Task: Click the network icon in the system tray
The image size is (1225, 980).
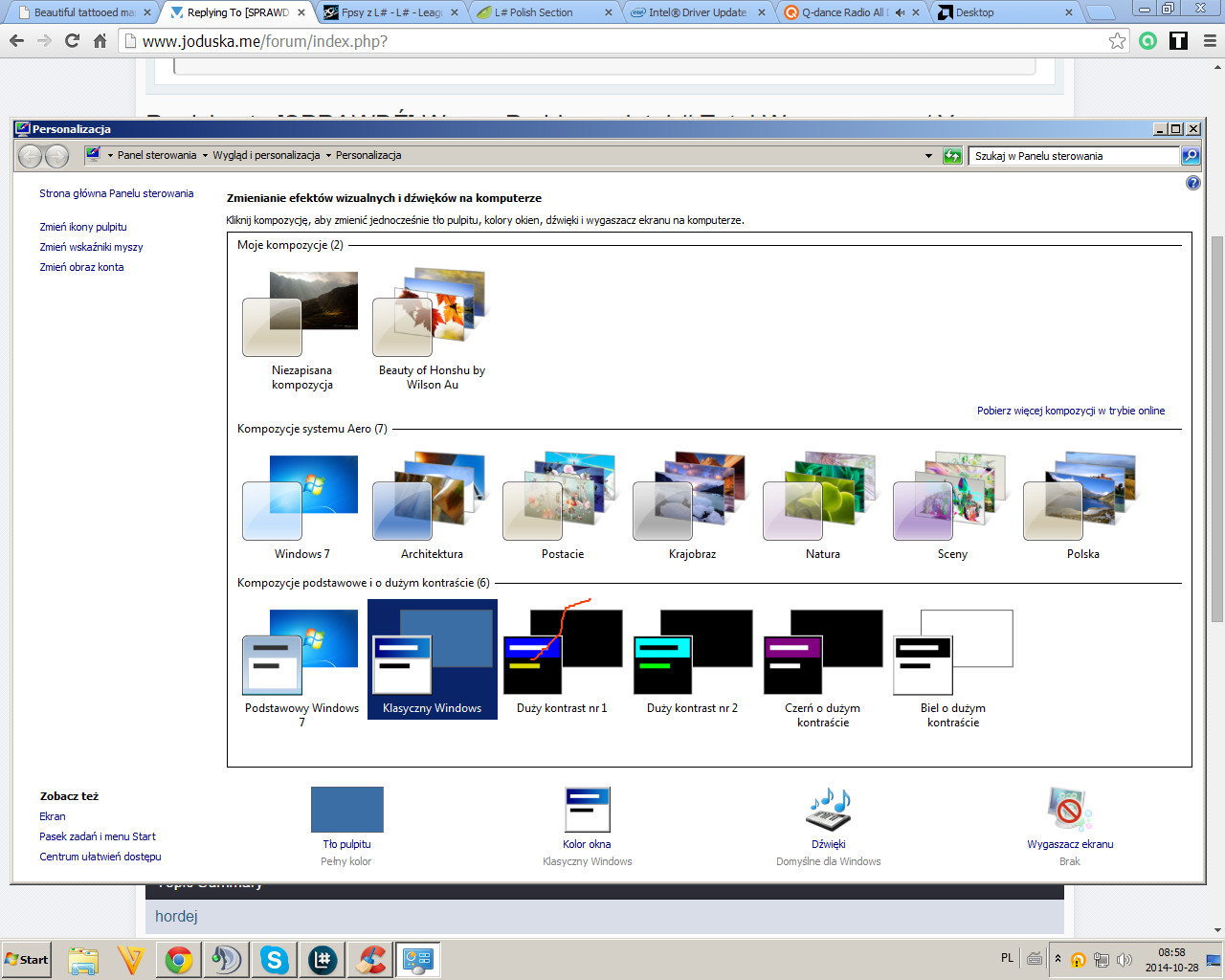Action: click(1102, 960)
